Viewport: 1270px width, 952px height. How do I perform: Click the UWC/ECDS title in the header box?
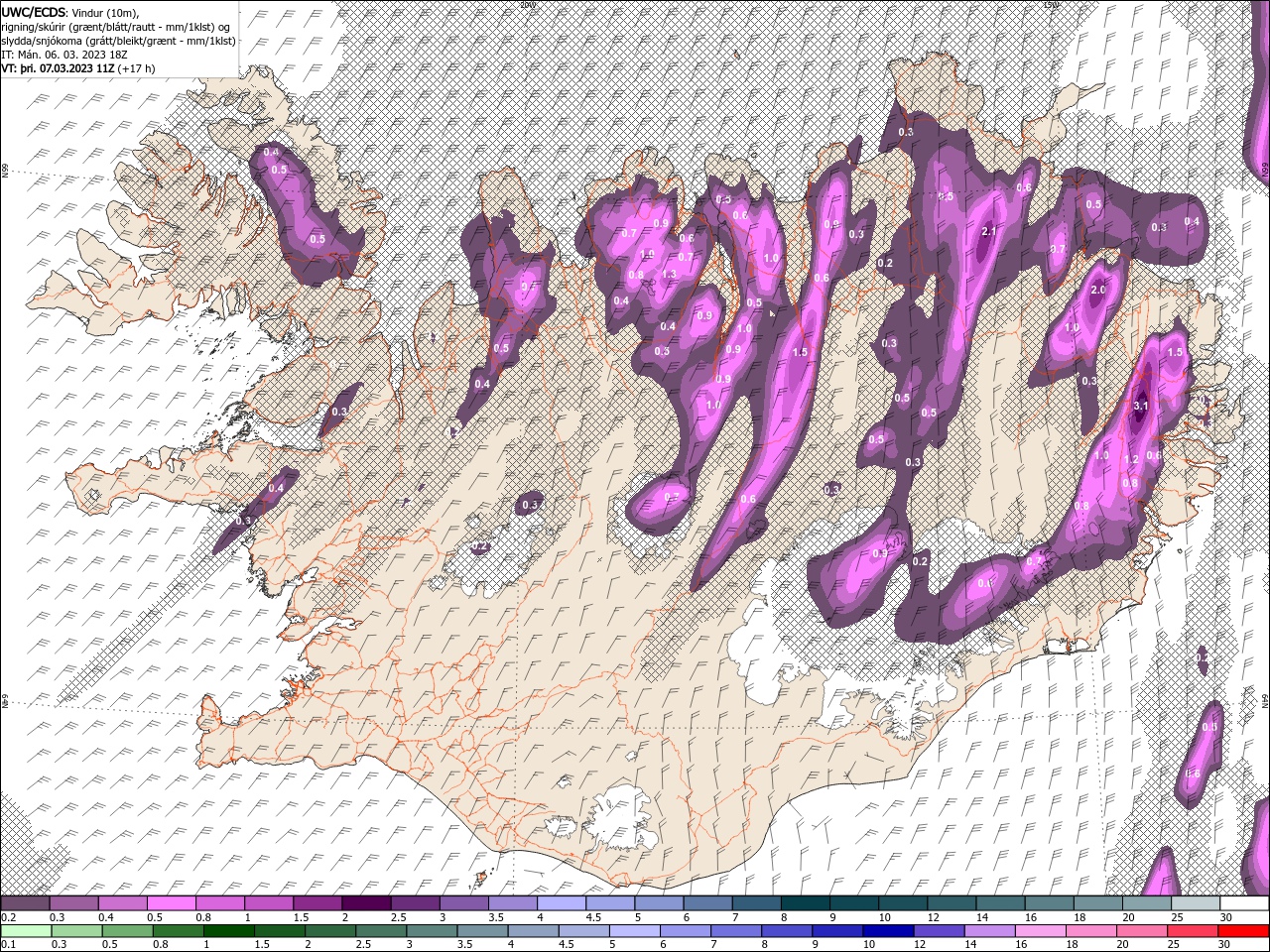point(34,12)
